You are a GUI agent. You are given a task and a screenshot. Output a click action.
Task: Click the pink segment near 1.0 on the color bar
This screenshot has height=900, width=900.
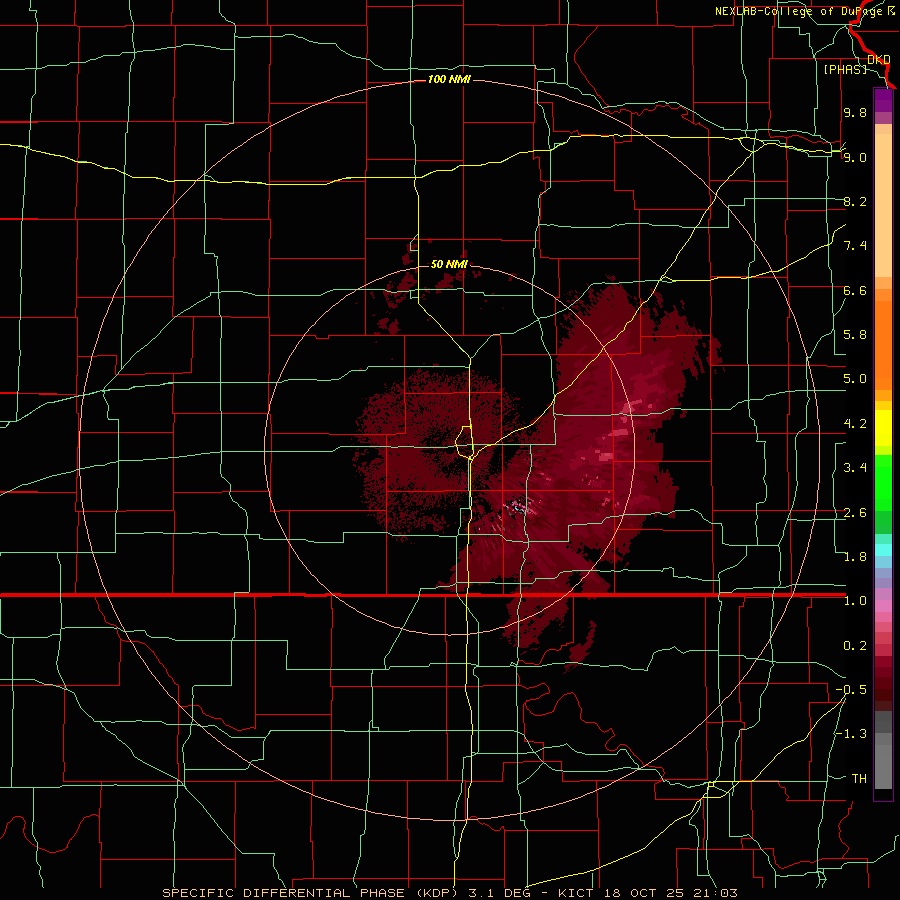[883, 605]
